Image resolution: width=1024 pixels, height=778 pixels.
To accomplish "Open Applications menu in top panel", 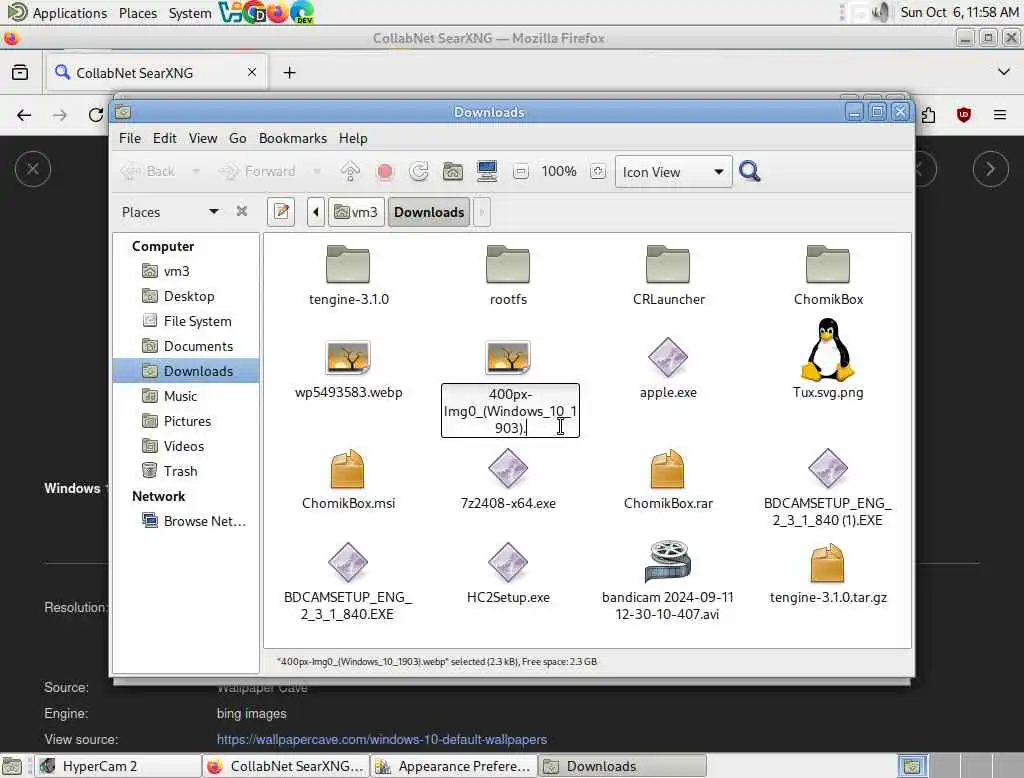I will [x=57, y=12].
